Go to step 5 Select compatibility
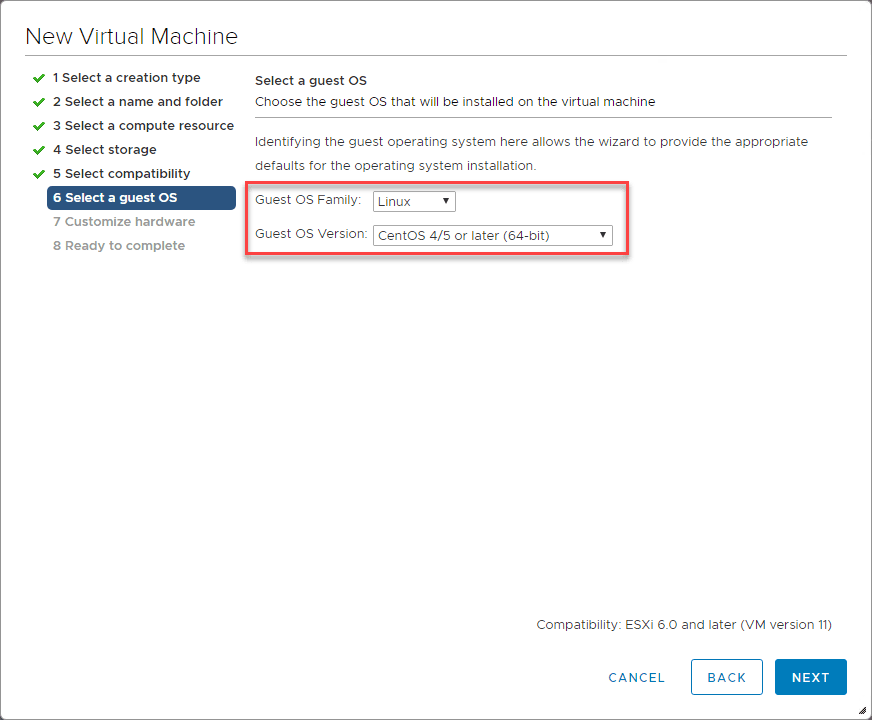Screen dimensions: 872x720 (121, 174)
